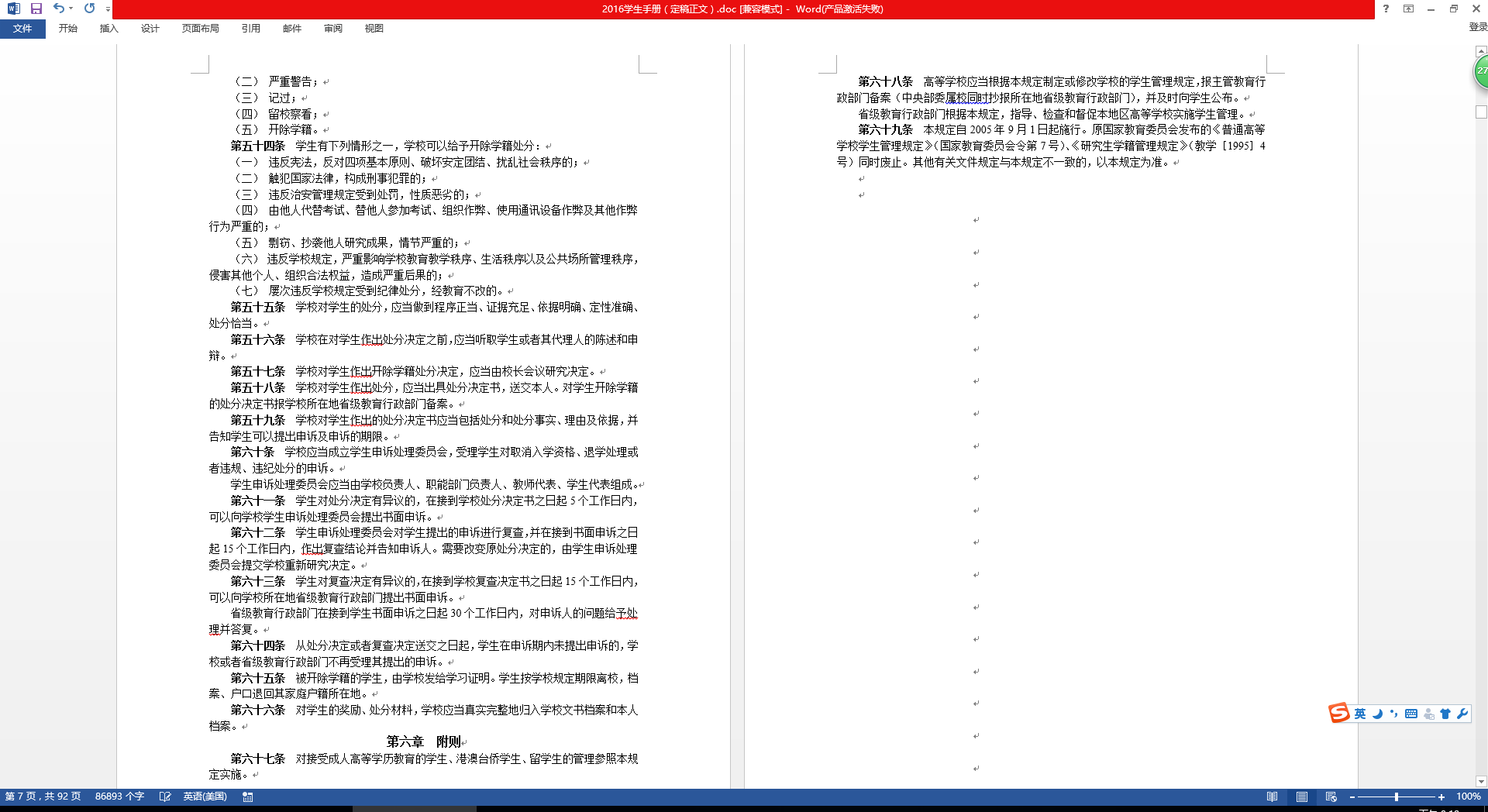The image size is (1488, 812).
Task: Open Customize Quick Access Toolbar dropdown
Action: [107, 9]
